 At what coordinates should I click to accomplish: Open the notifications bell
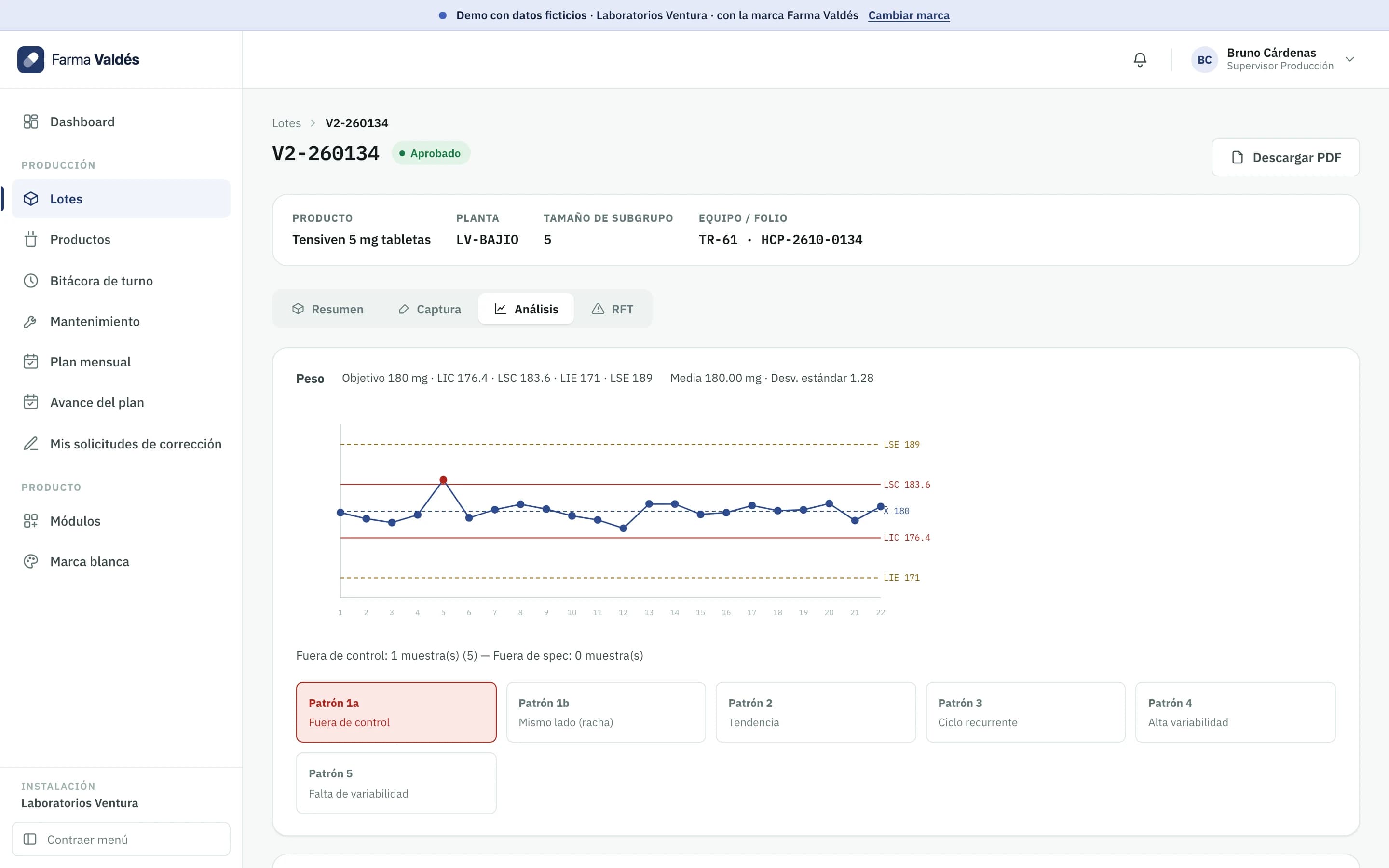(1140, 60)
